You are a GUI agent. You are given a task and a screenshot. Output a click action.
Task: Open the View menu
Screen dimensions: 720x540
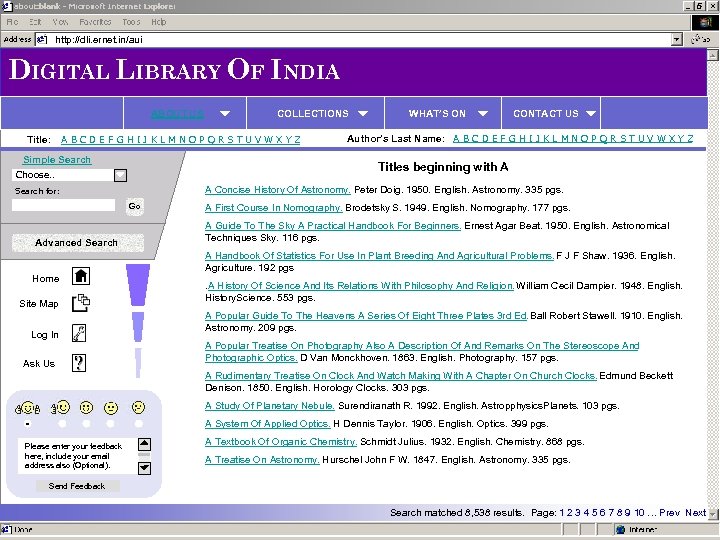coord(60,22)
